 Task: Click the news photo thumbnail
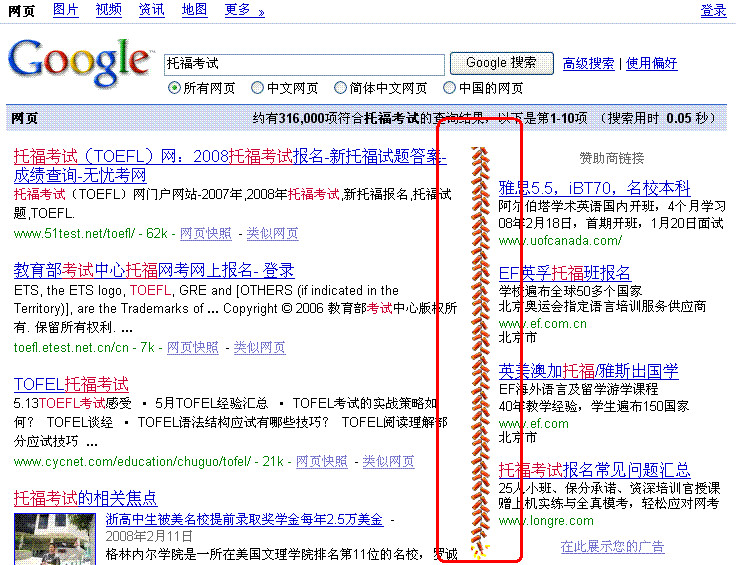click(x=54, y=539)
